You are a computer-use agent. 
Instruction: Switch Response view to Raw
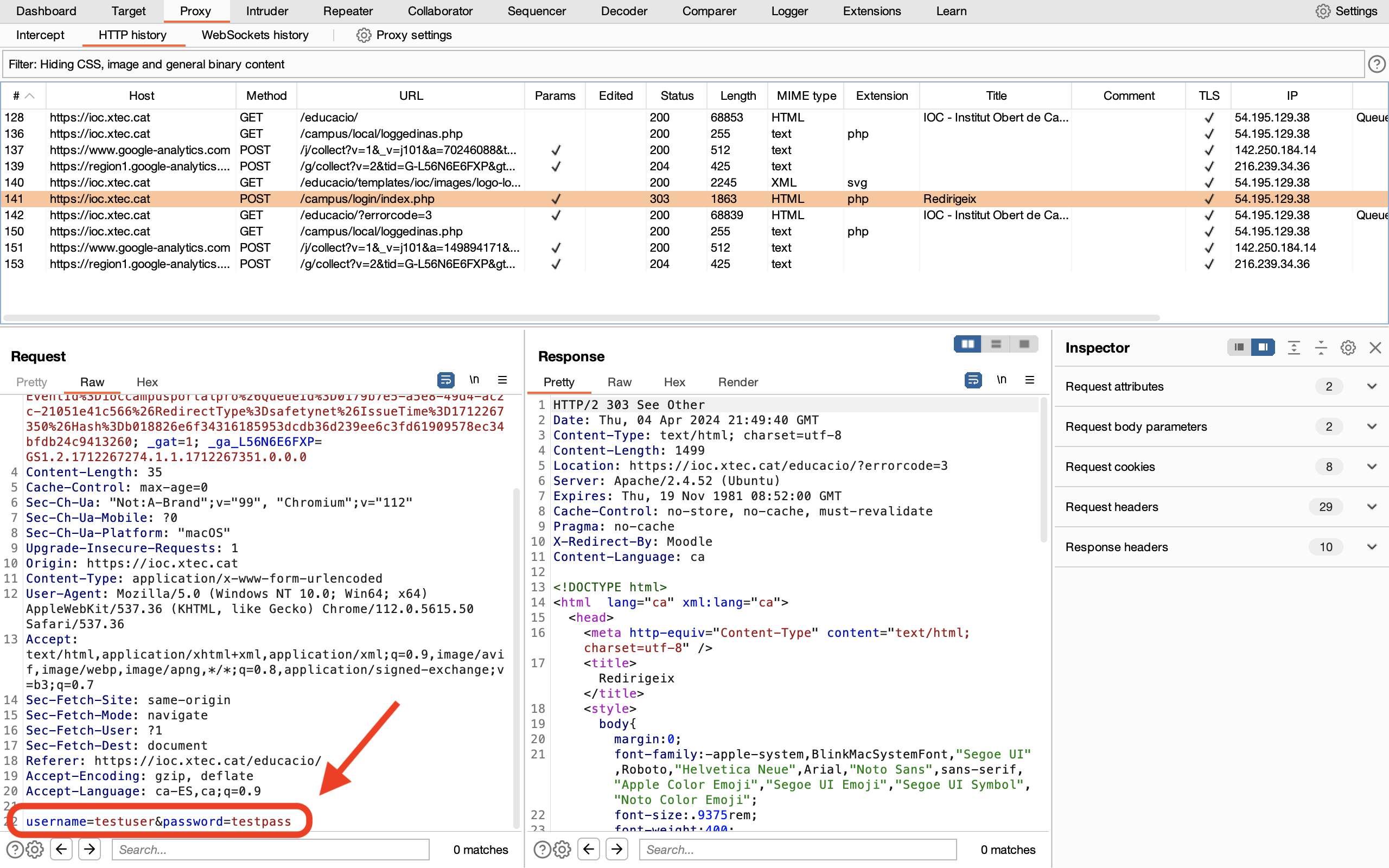619,382
